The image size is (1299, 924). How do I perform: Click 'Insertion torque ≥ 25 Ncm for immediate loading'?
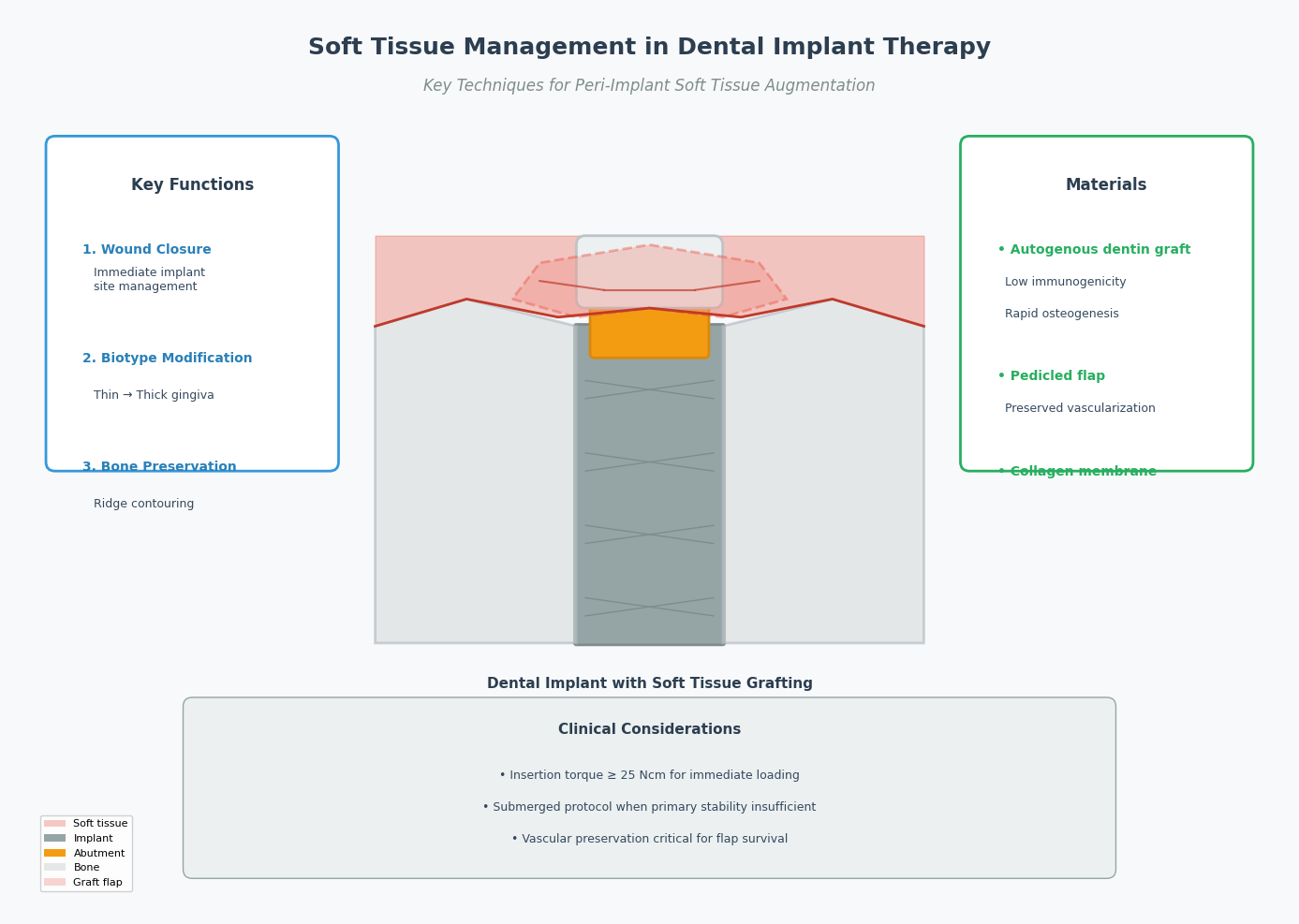click(649, 775)
